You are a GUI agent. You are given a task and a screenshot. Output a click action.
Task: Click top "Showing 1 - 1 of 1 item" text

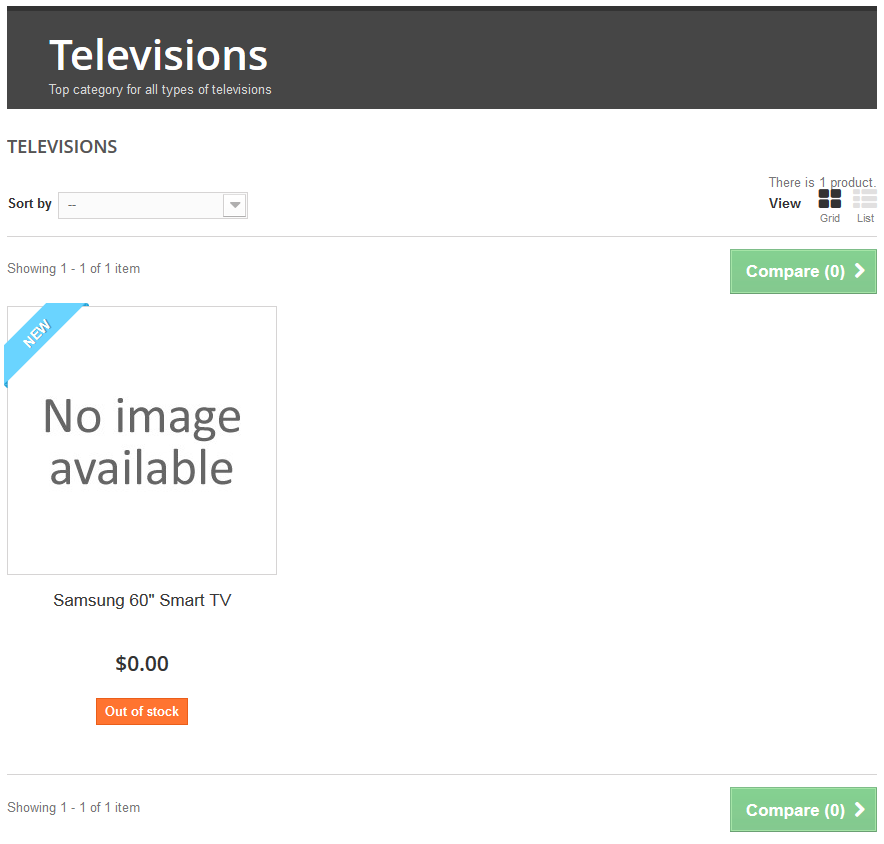point(73,269)
